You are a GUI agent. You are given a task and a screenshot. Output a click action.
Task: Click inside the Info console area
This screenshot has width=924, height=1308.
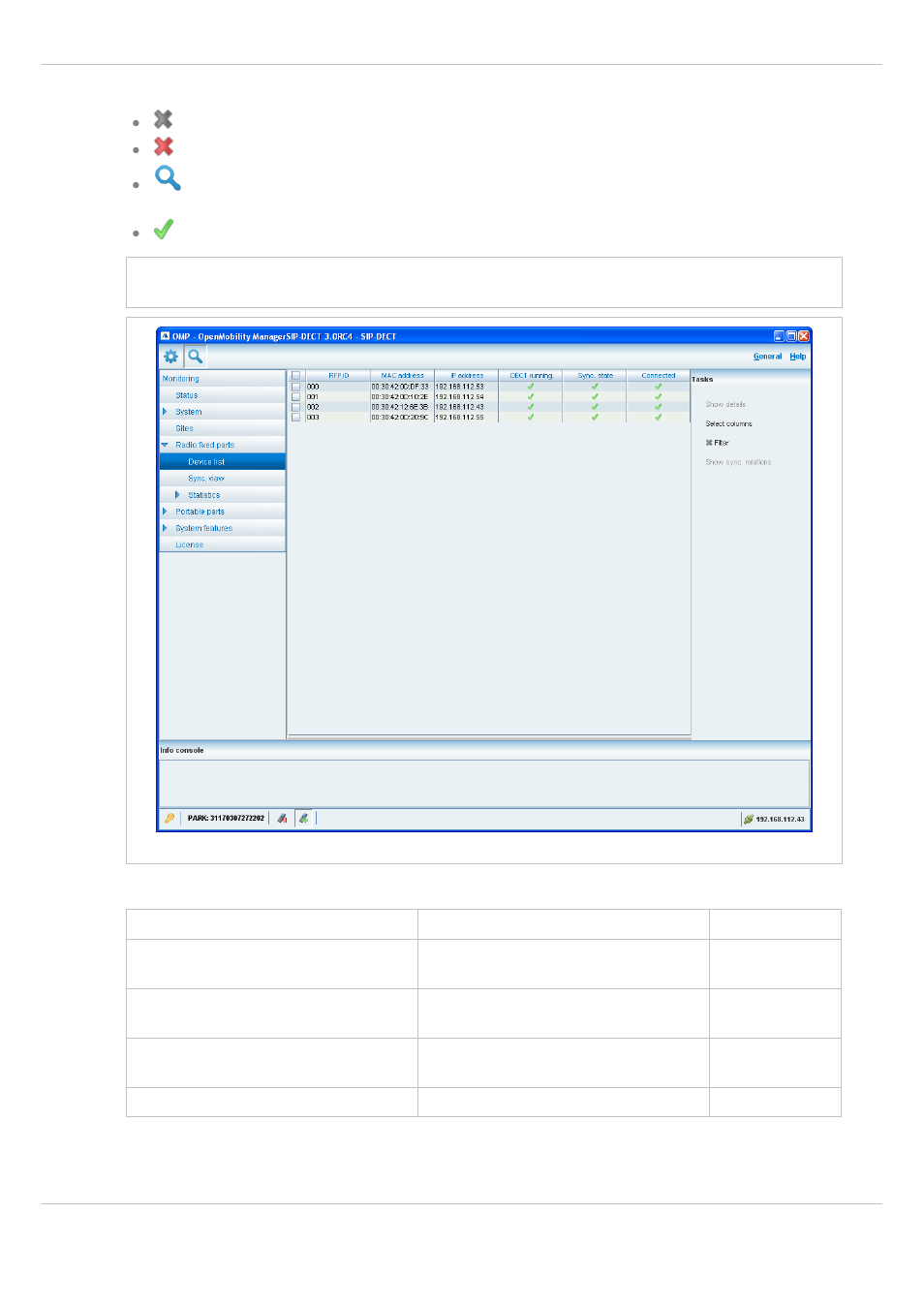click(484, 783)
